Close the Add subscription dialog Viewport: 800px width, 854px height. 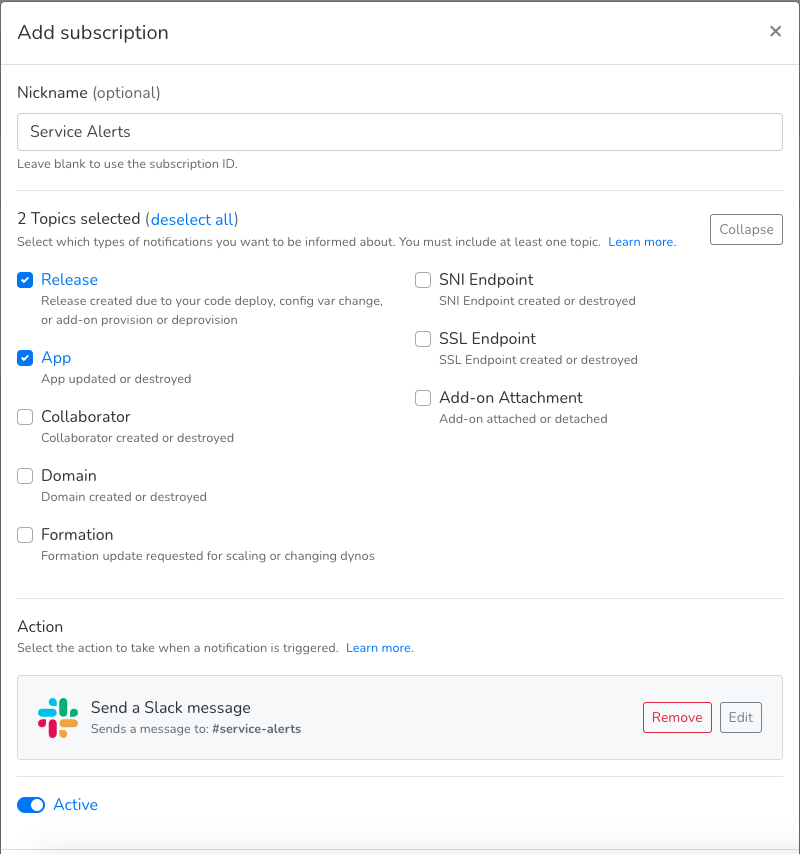775,32
